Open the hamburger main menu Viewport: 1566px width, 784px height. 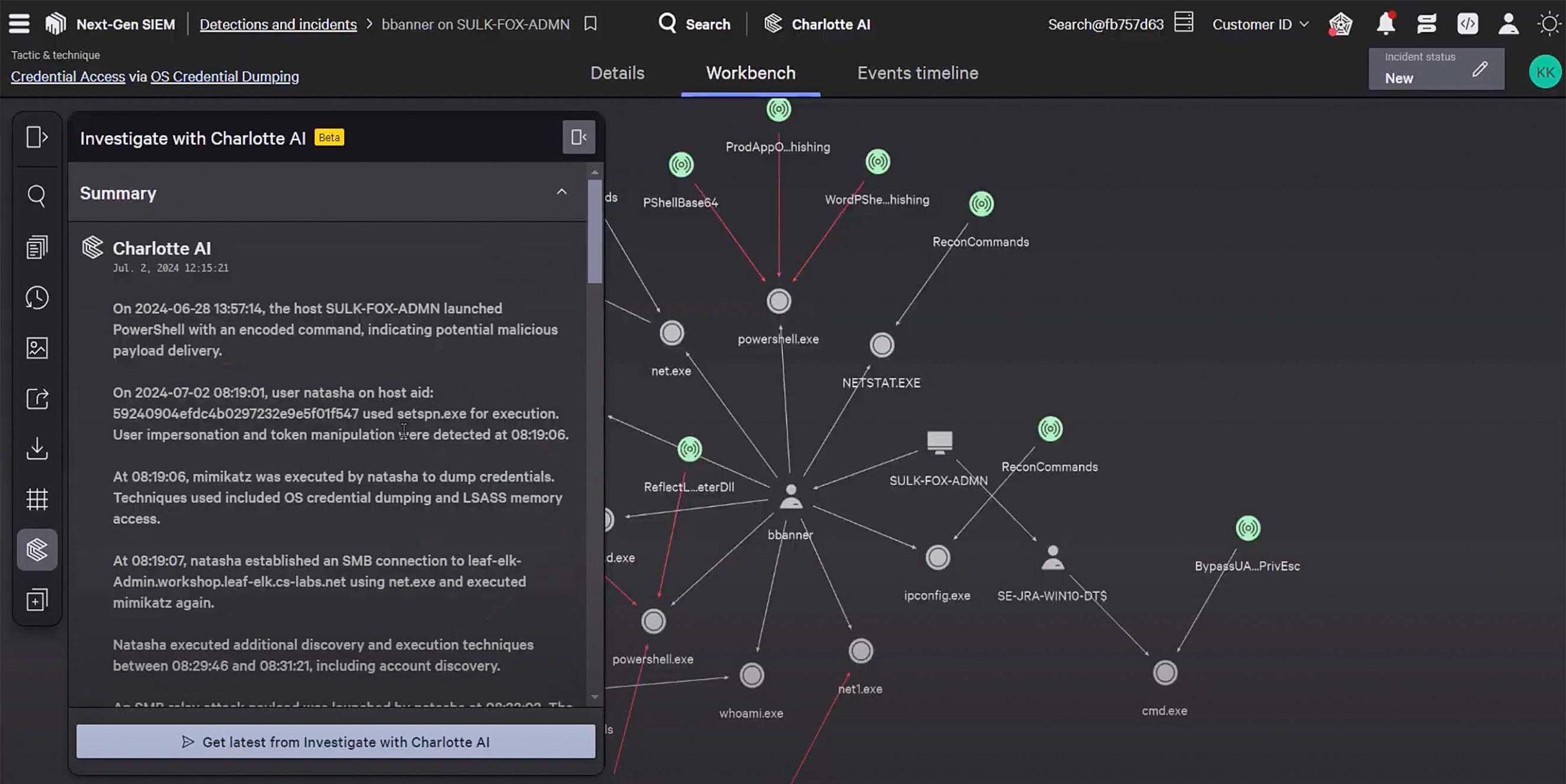tap(19, 24)
